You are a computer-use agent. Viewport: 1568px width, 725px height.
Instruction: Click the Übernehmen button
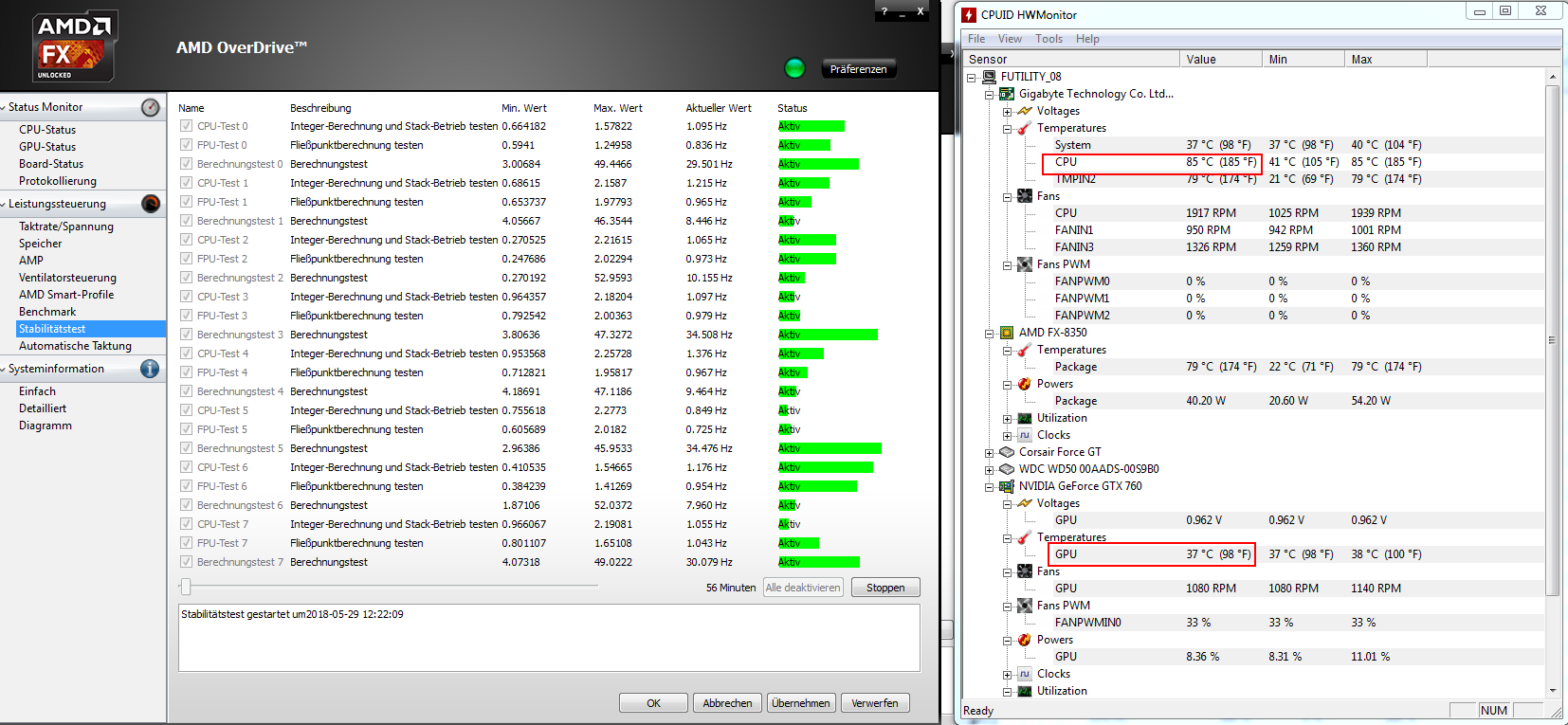pyautogui.click(x=801, y=703)
